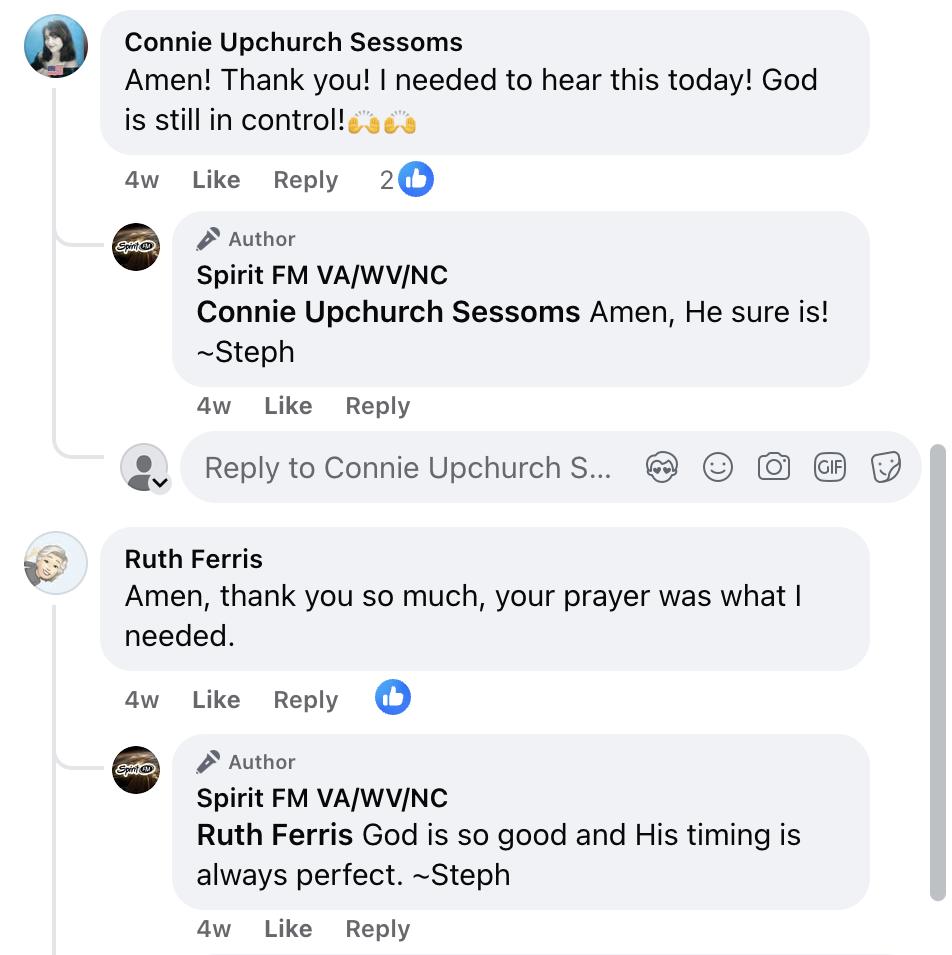View reactions on Connie's comment
This screenshot has height=955, width=952.
[x=407, y=180]
